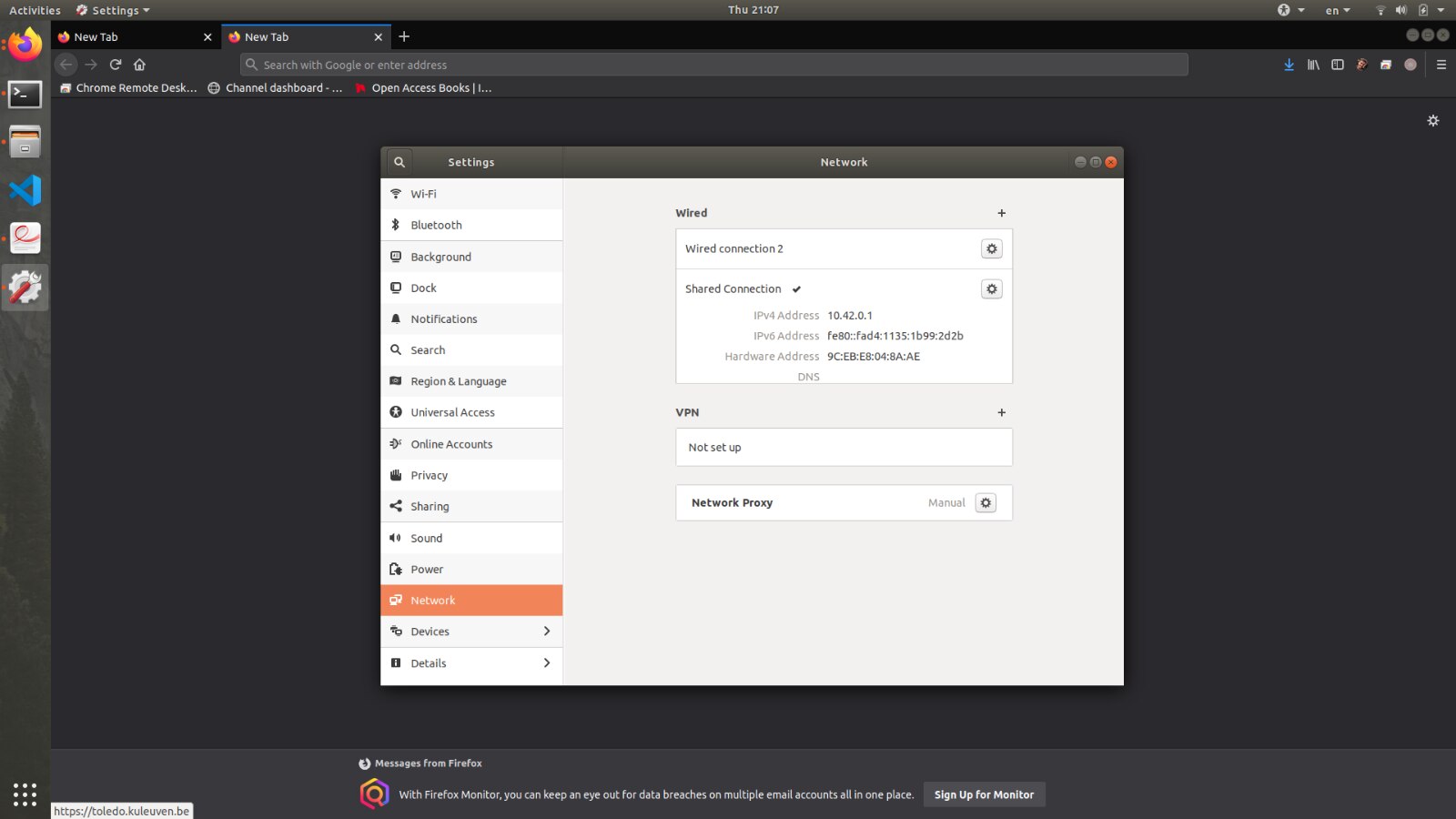Close the first New Tab

click(207, 37)
